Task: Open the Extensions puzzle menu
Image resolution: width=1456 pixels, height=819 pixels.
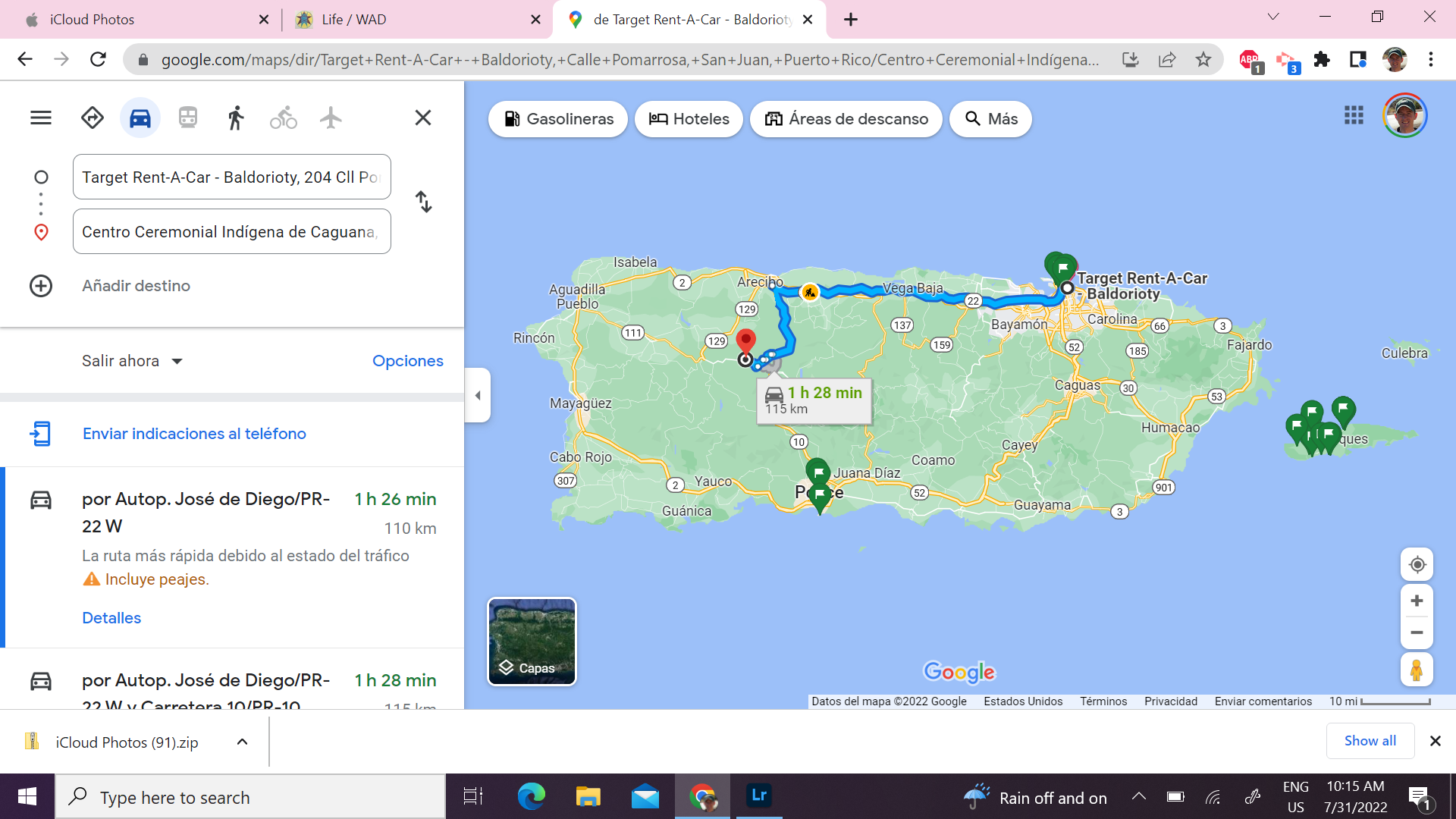Action: (x=1322, y=59)
